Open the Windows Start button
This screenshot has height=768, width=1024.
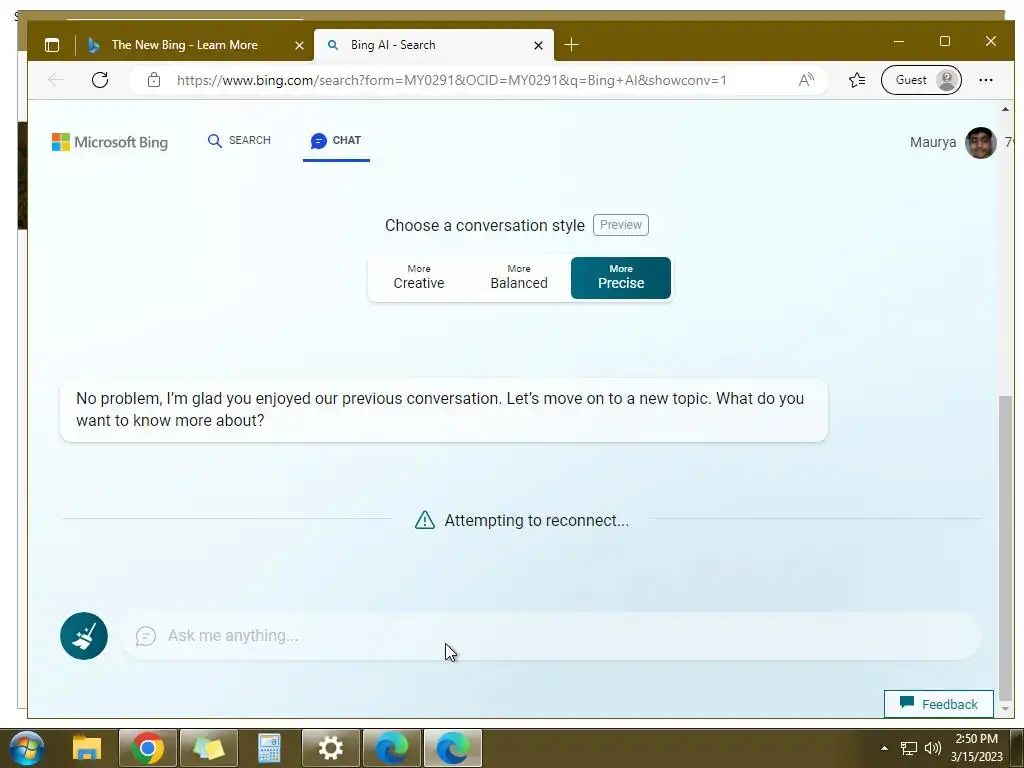pyautogui.click(x=26, y=748)
